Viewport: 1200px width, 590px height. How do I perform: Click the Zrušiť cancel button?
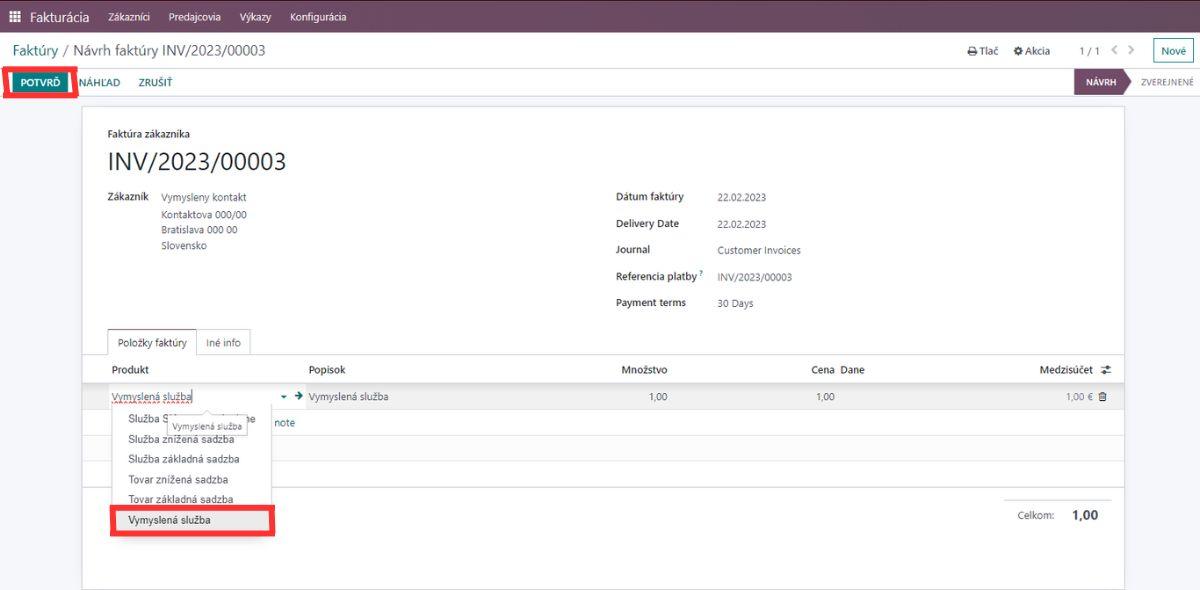pyautogui.click(x=155, y=83)
